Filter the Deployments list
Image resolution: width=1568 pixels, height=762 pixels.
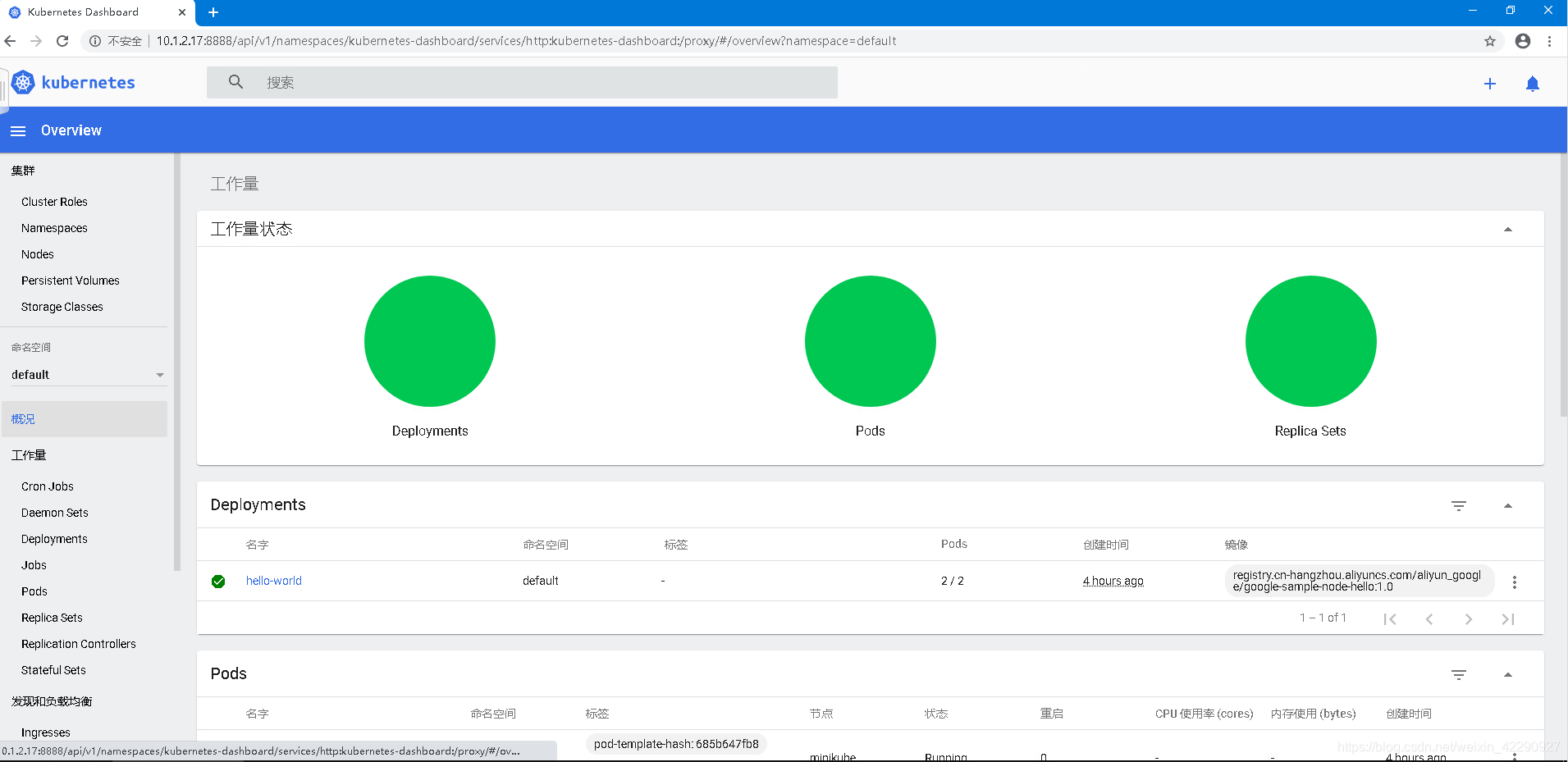(1459, 506)
